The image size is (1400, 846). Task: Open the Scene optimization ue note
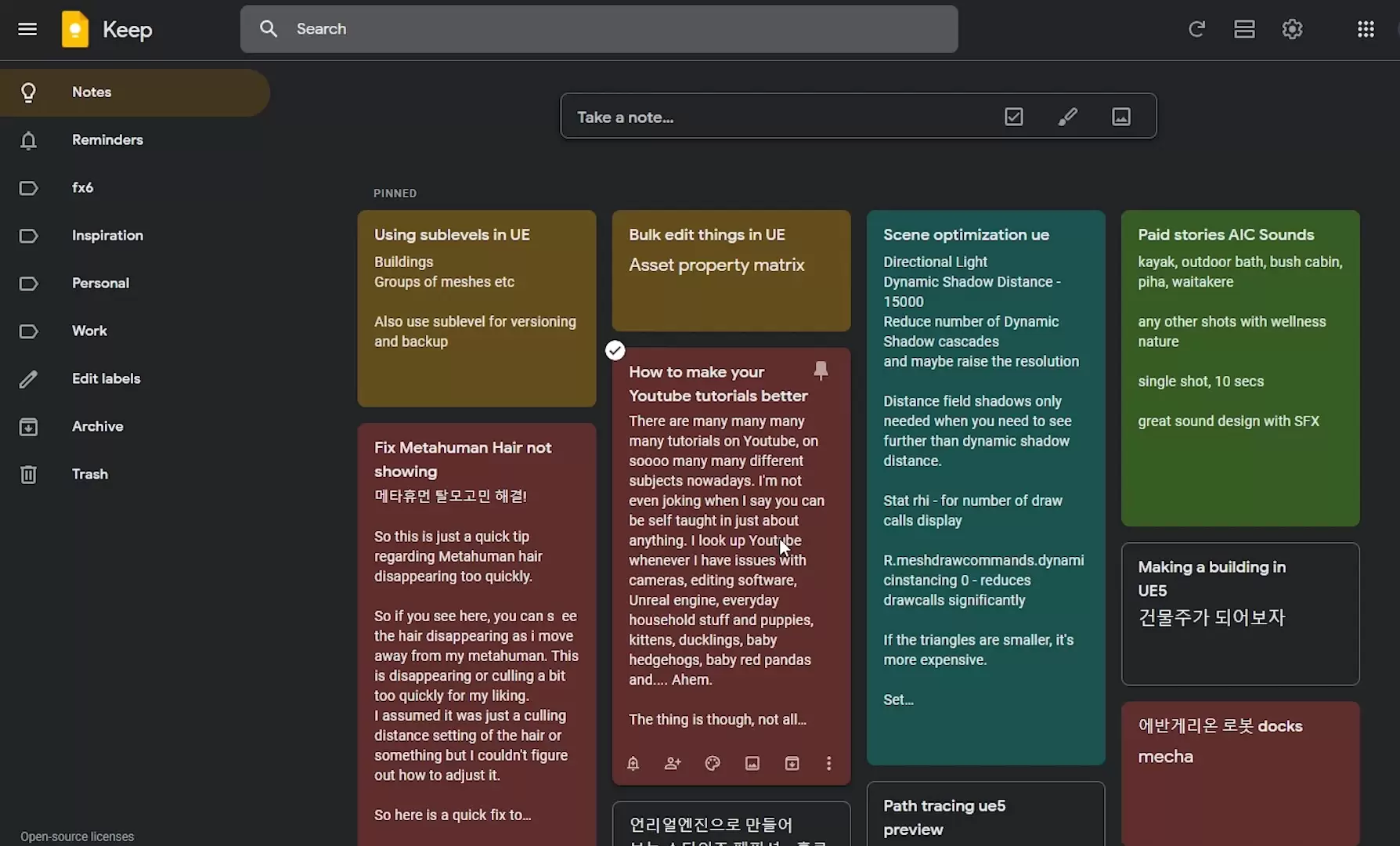[x=986, y=487]
